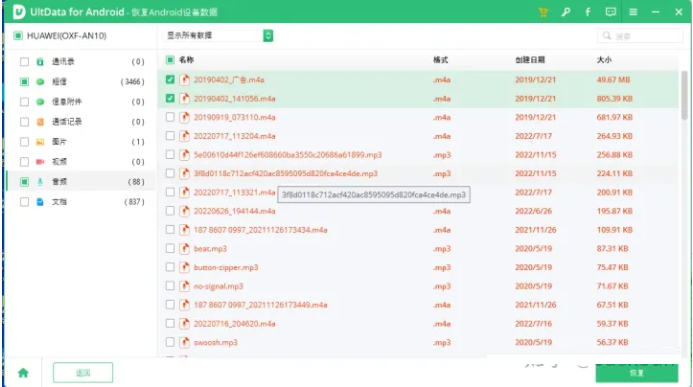Click file name 3f8d0118c712acf4...mp3 in list

286,174
